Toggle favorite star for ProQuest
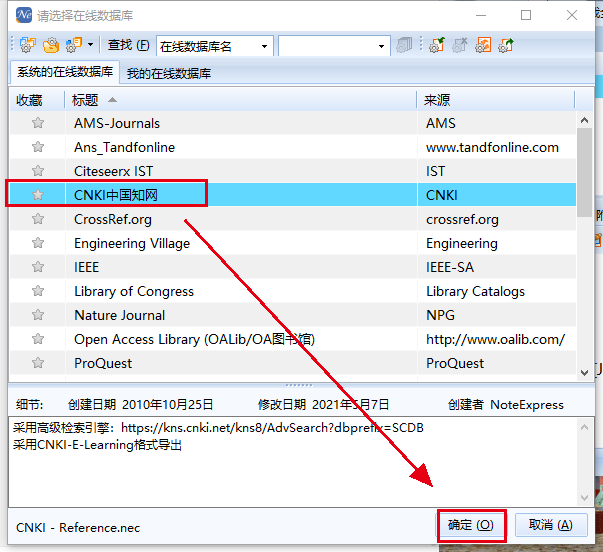The width and height of the screenshot is (603, 552). pos(38,363)
